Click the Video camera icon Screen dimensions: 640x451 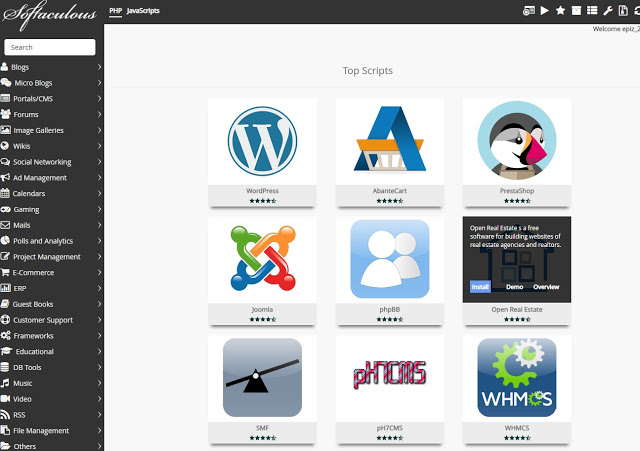(x=5, y=398)
